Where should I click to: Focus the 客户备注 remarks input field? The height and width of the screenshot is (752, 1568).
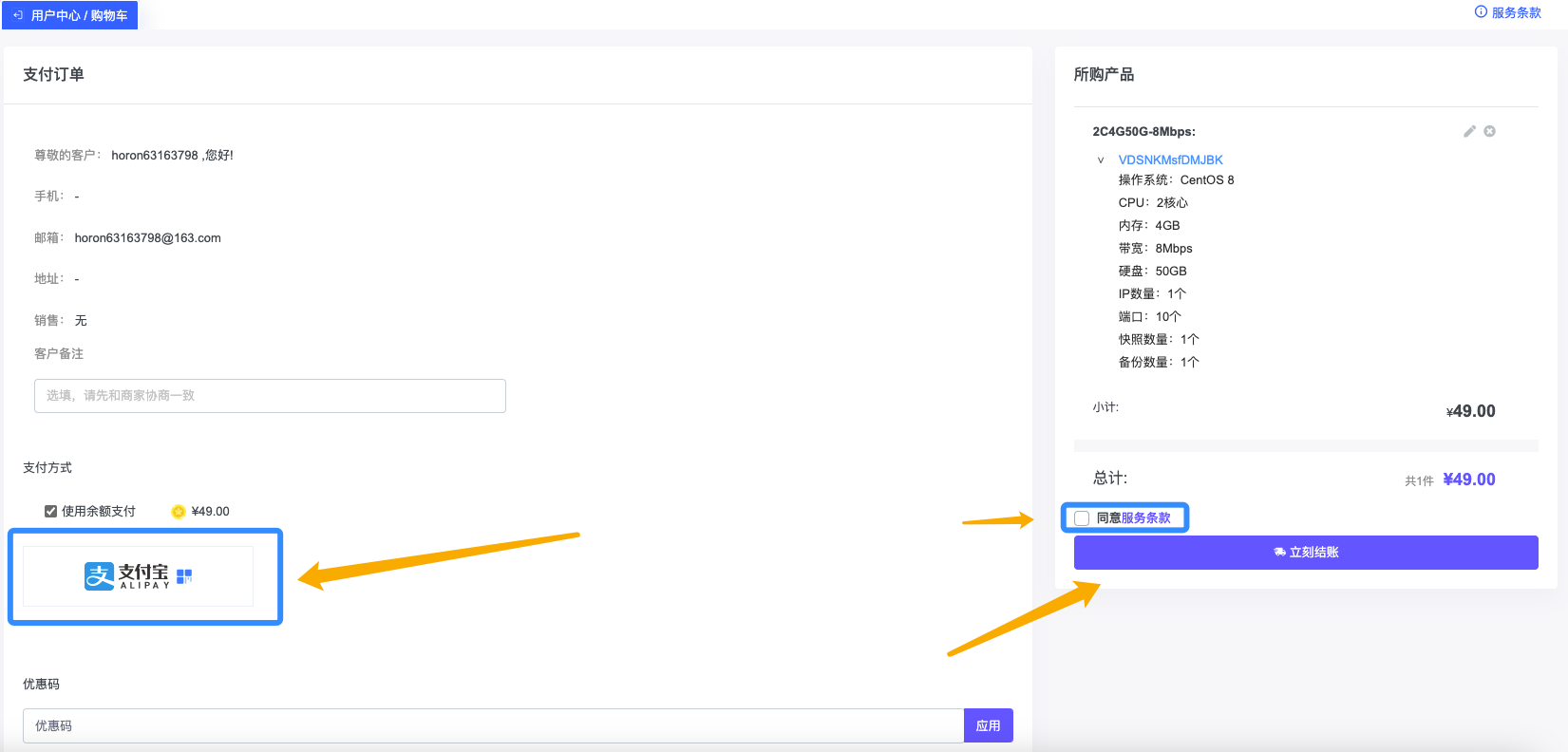pyautogui.click(x=270, y=396)
